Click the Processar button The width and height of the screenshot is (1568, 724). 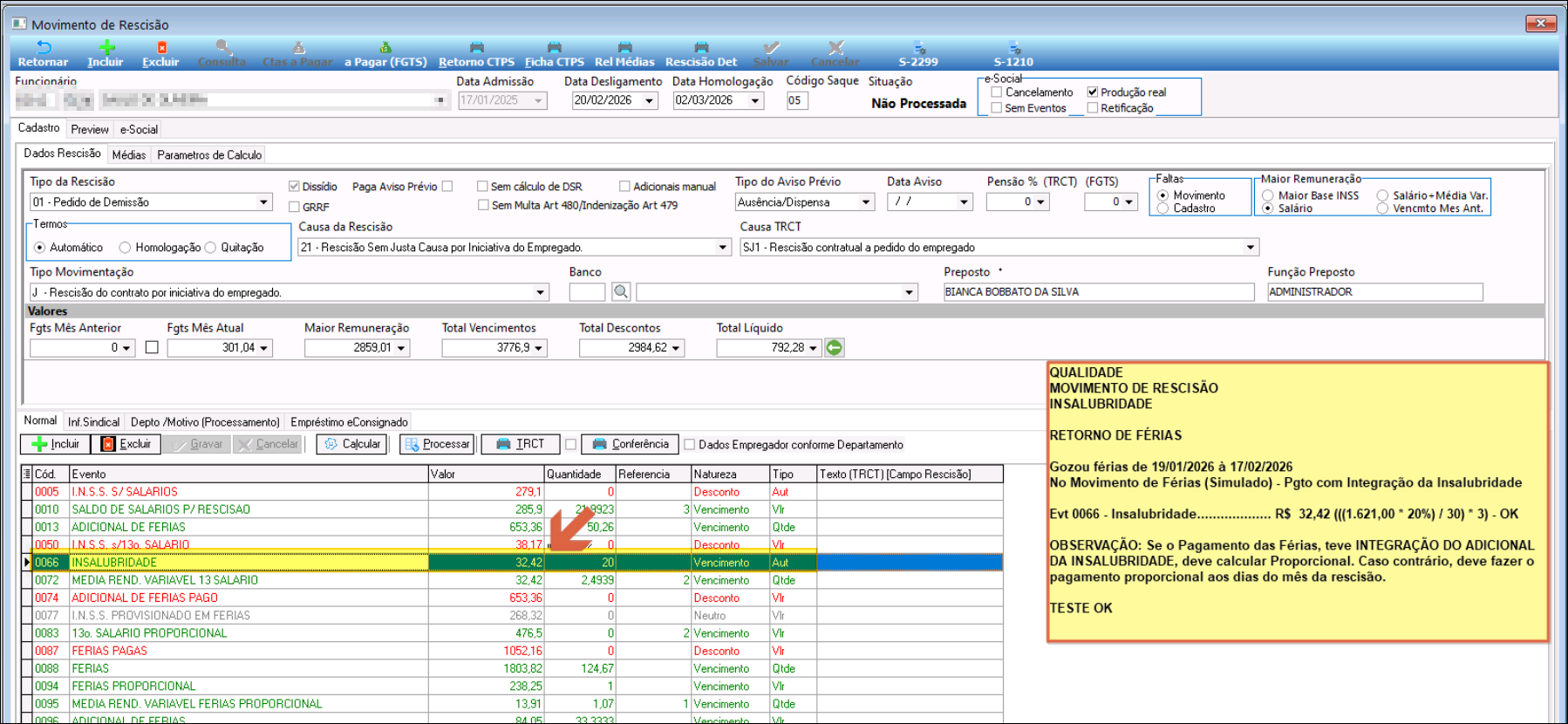tap(437, 444)
